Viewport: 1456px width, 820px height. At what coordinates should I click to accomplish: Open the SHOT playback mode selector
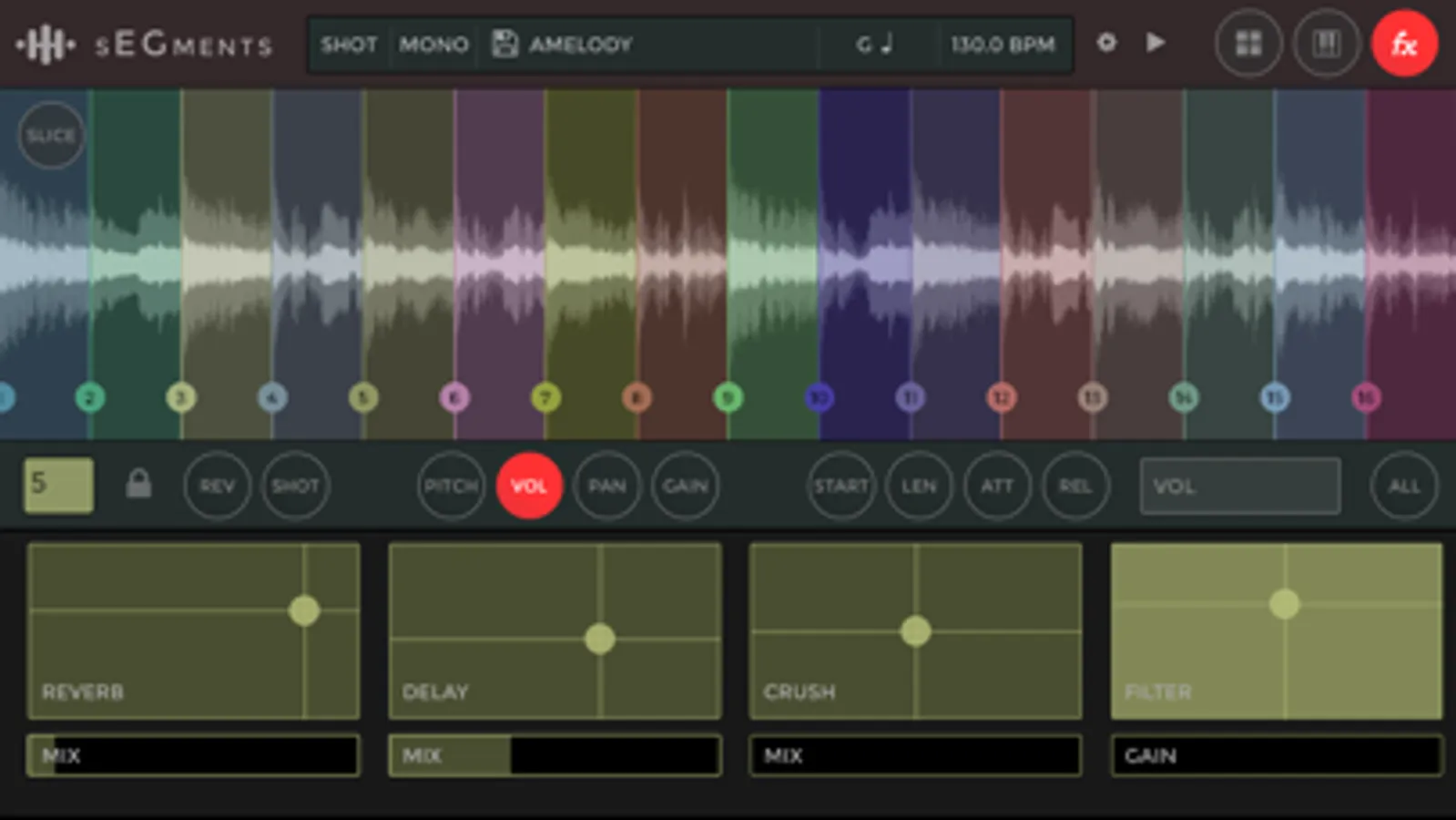coord(349,44)
